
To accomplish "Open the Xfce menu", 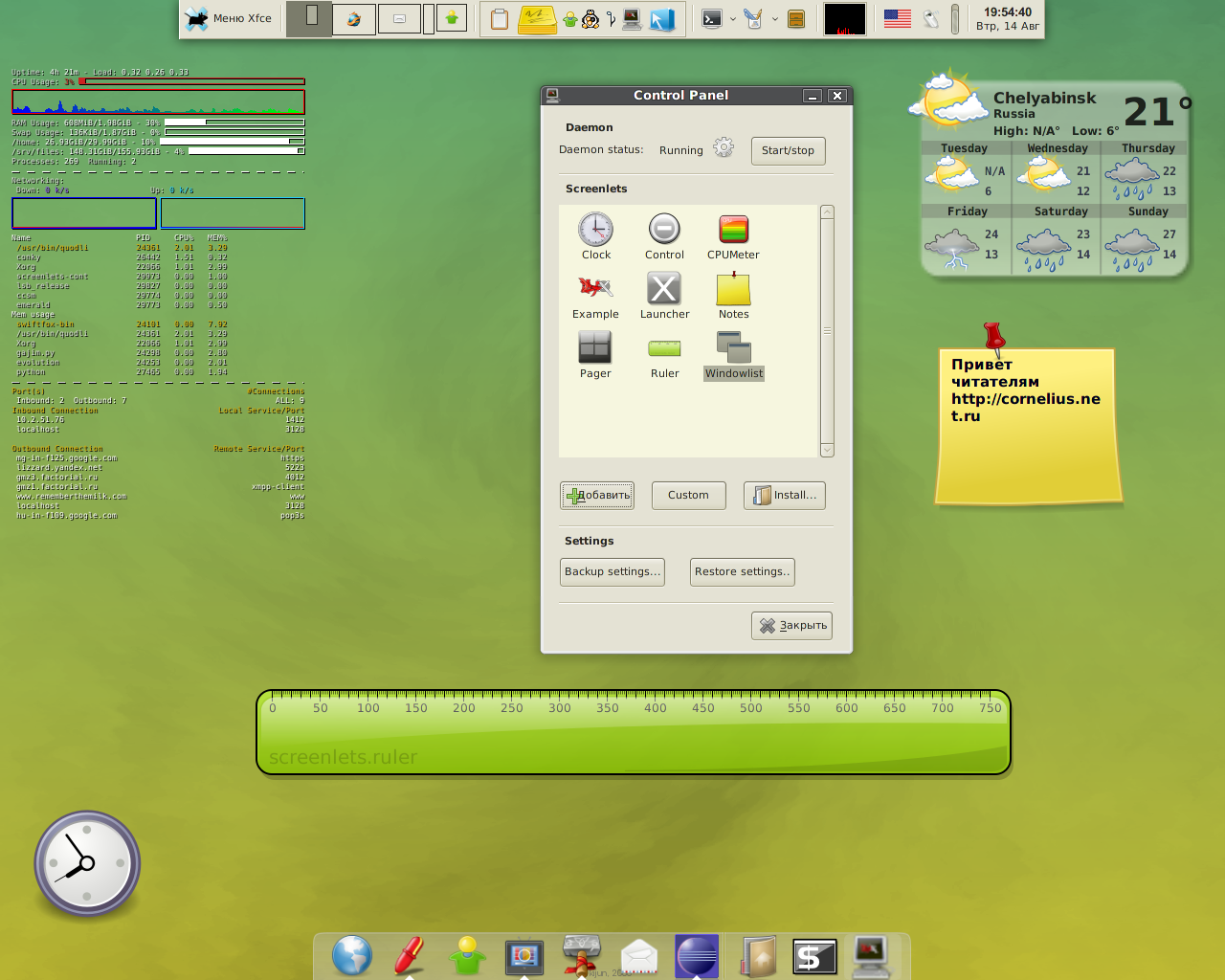I will pos(229,18).
